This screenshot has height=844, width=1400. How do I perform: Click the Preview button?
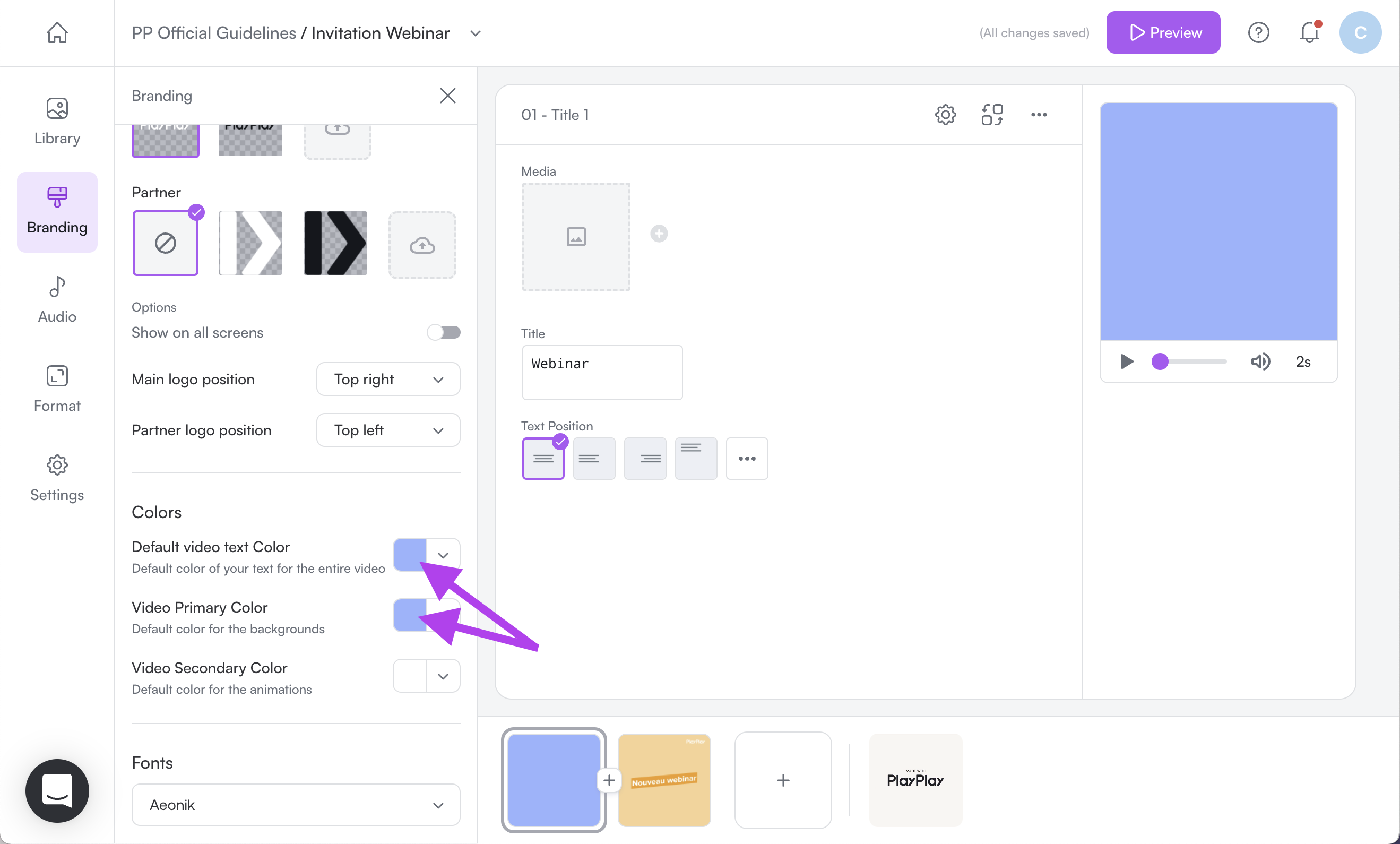[x=1162, y=32]
